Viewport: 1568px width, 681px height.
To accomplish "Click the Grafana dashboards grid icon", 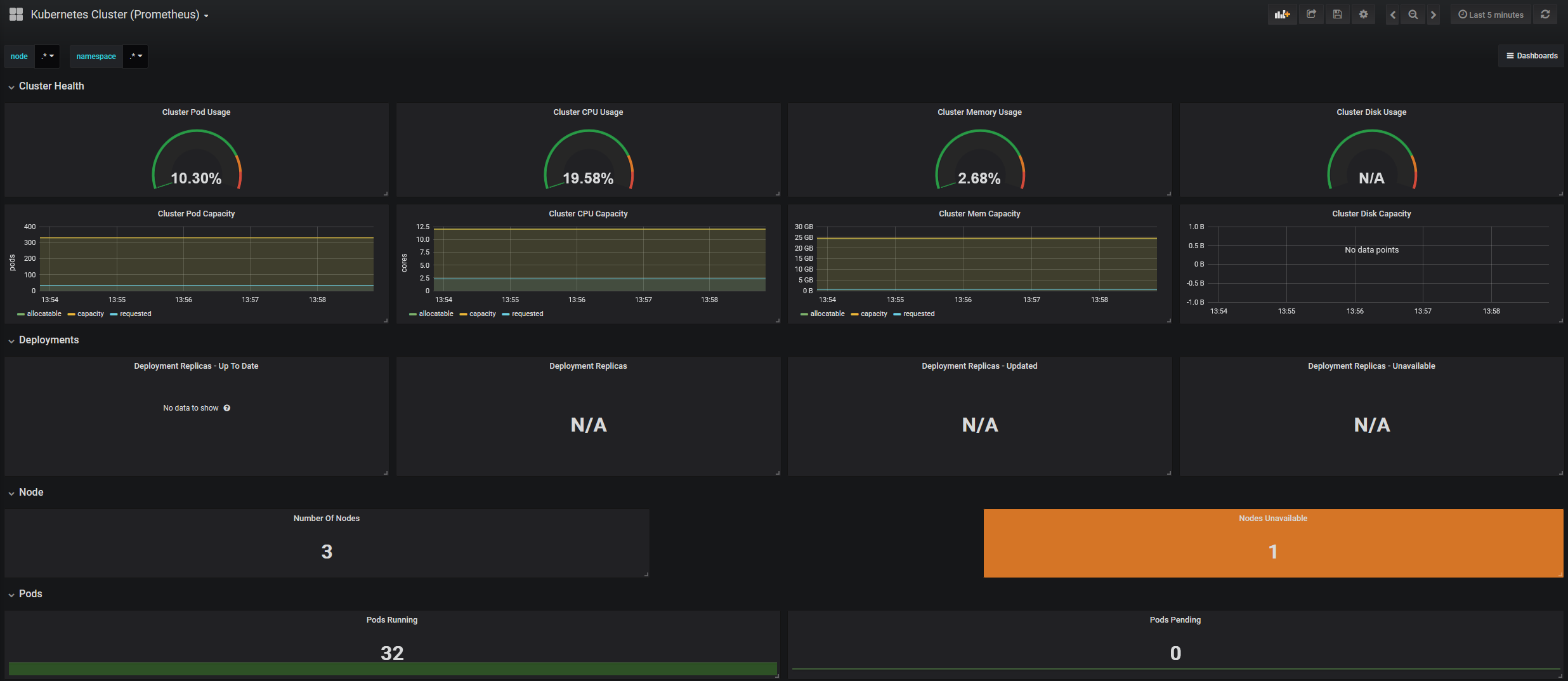I will click(x=16, y=15).
